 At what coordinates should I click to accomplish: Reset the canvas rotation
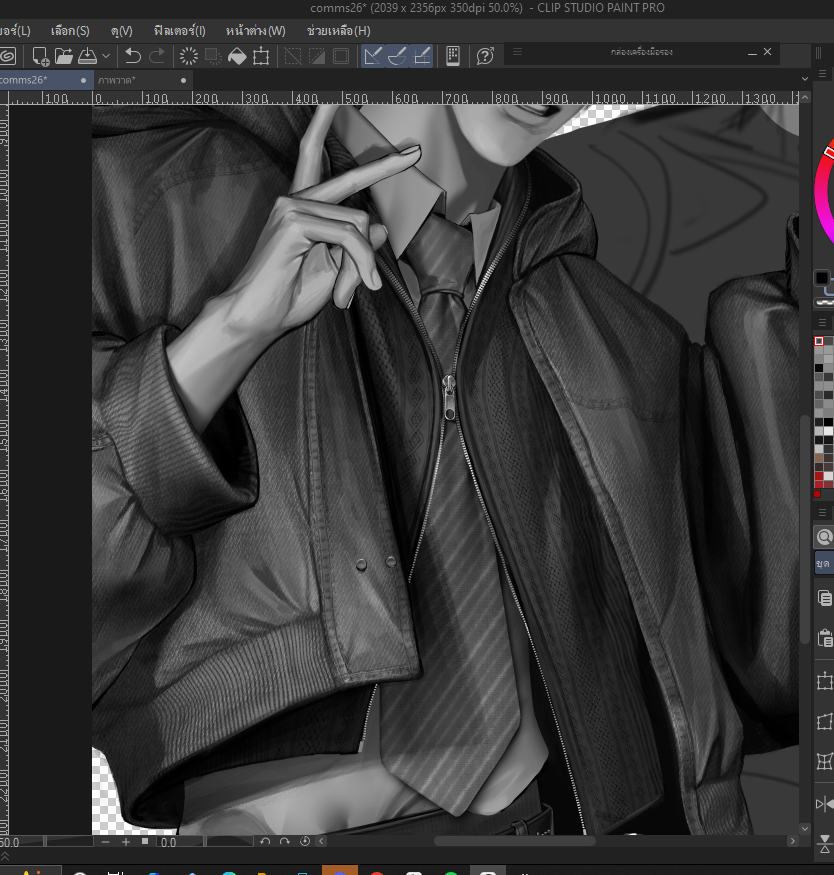point(305,841)
